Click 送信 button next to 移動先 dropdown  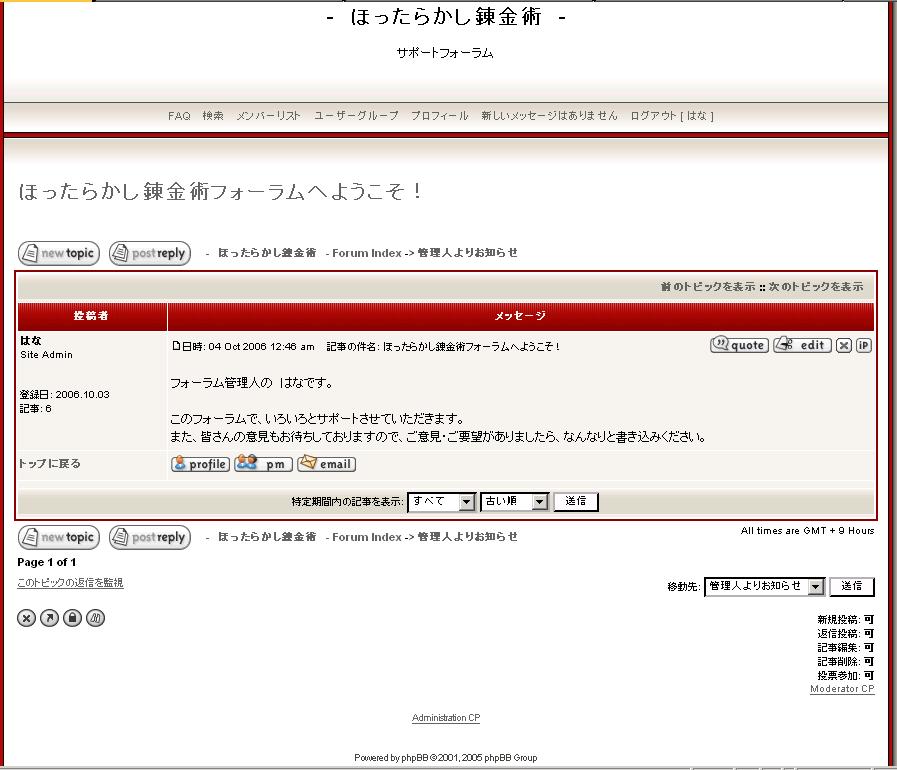click(851, 586)
